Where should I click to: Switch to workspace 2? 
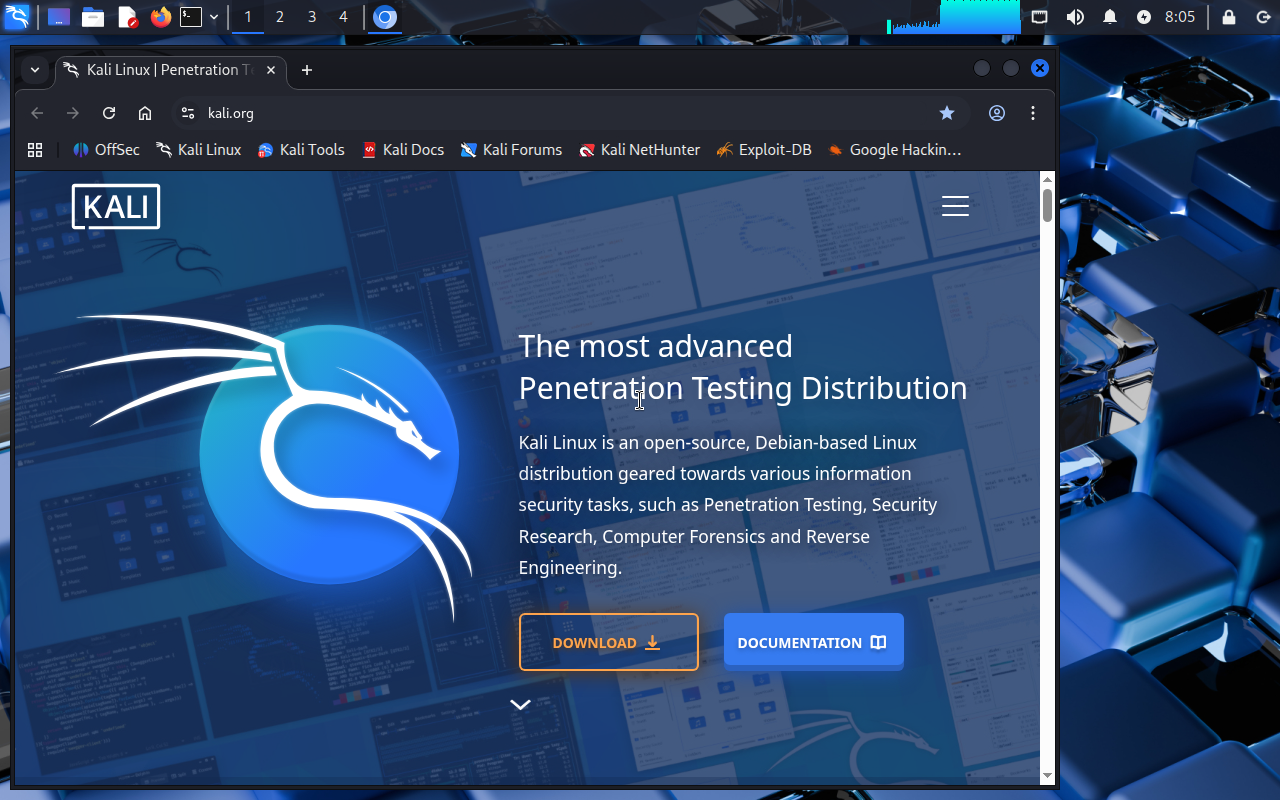280,17
